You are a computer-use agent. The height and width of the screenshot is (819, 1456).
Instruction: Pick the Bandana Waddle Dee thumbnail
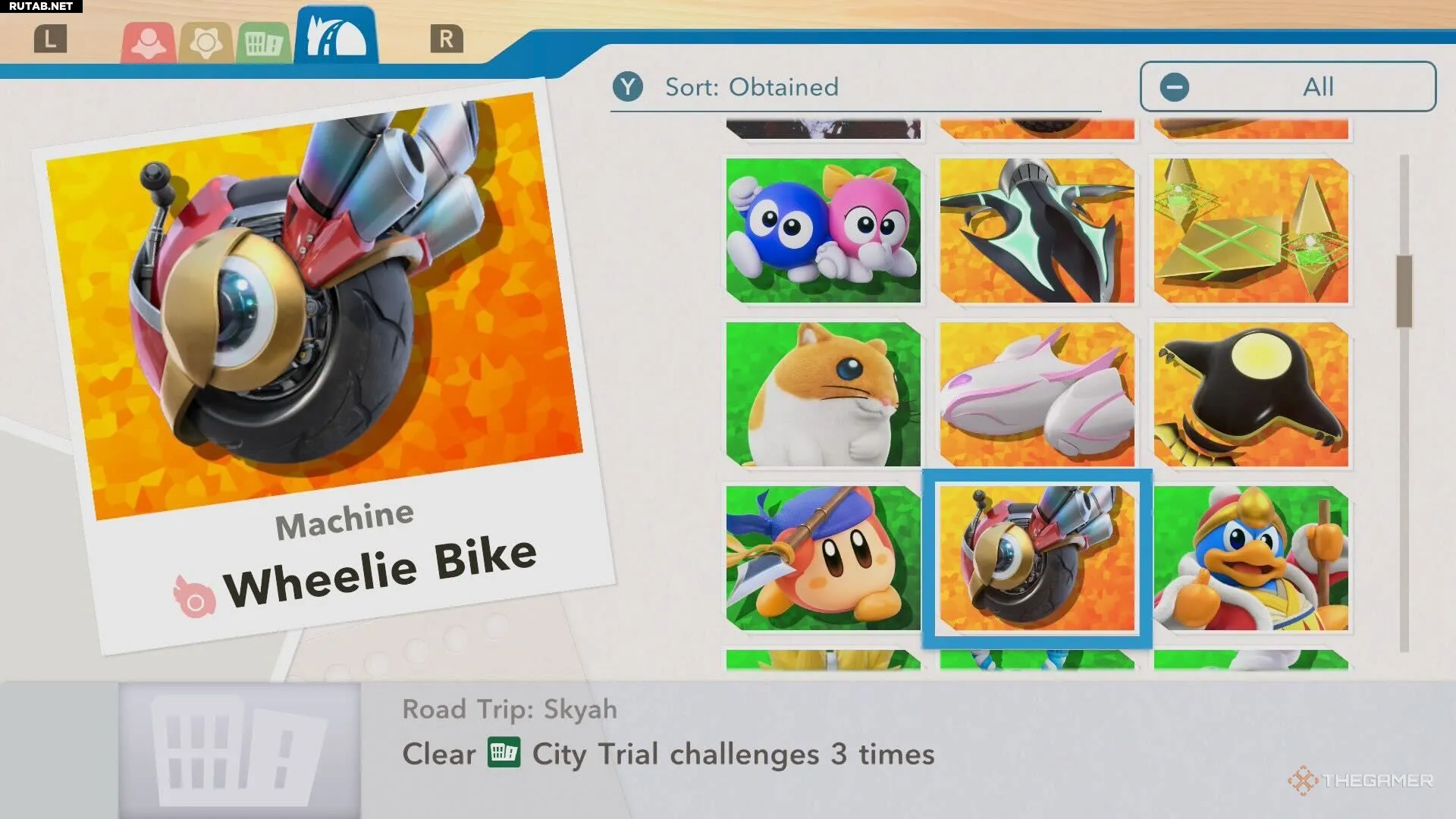(824, 558)
